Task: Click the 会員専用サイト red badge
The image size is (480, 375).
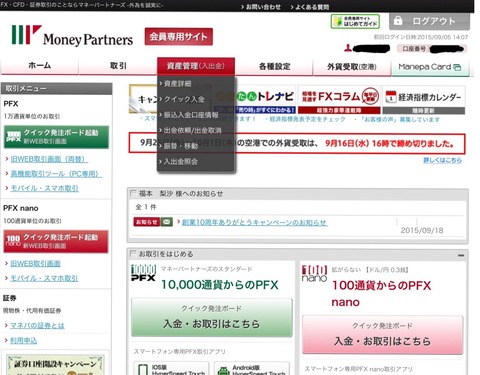Action: coord(179,37)
